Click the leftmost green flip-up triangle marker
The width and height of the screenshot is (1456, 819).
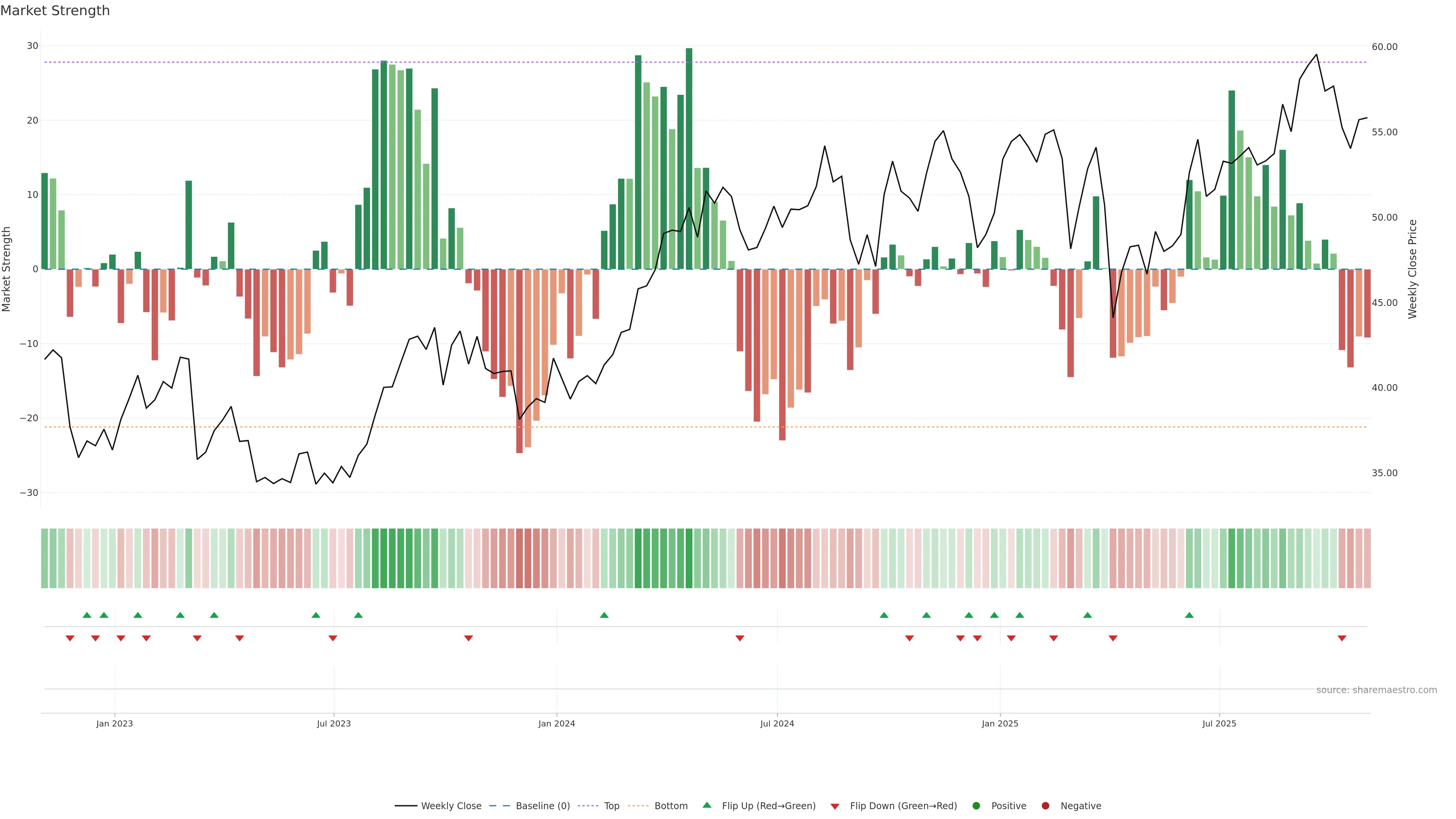(x=87, y=615)
